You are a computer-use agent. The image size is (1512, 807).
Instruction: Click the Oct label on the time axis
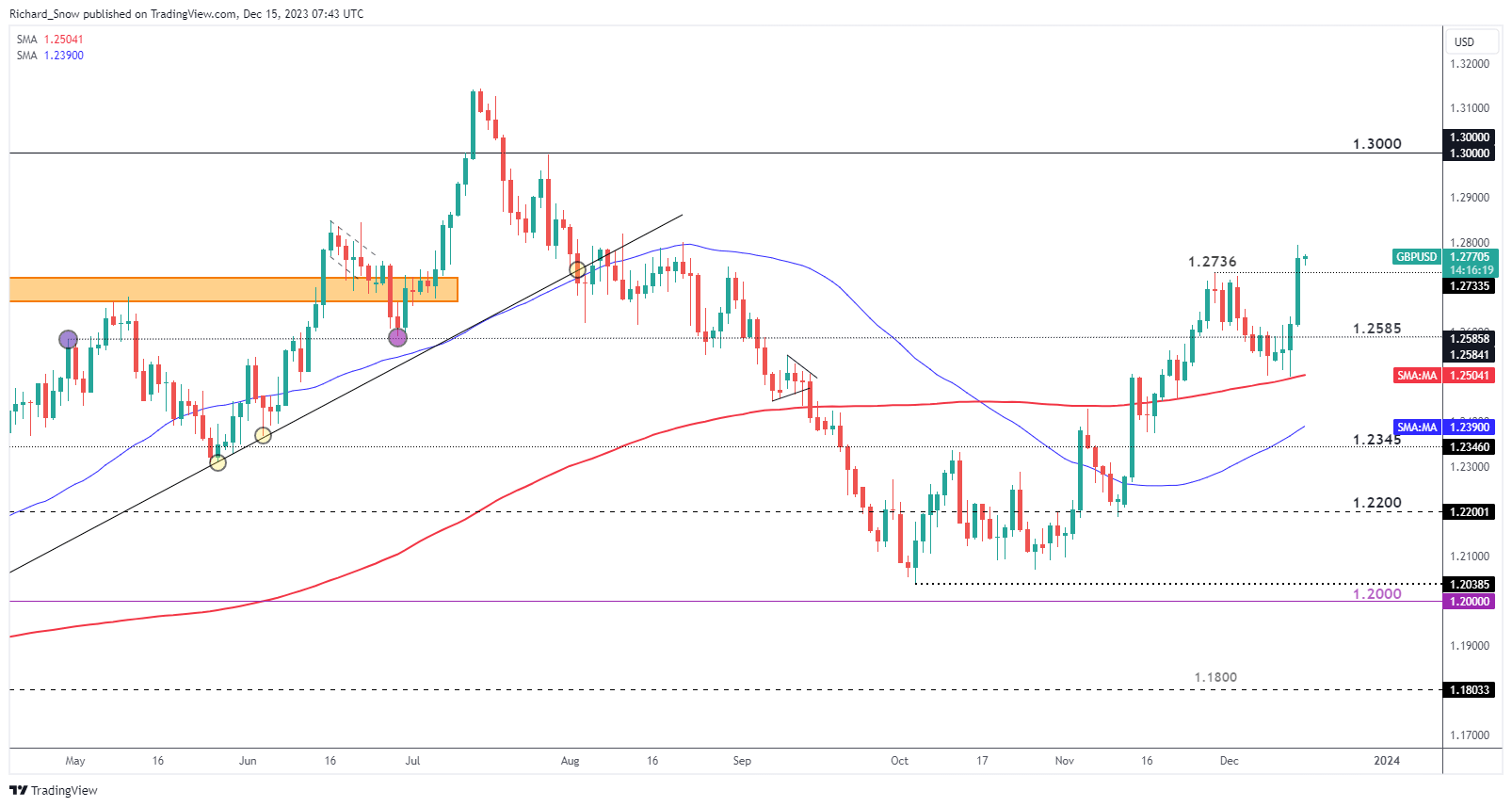899,761
